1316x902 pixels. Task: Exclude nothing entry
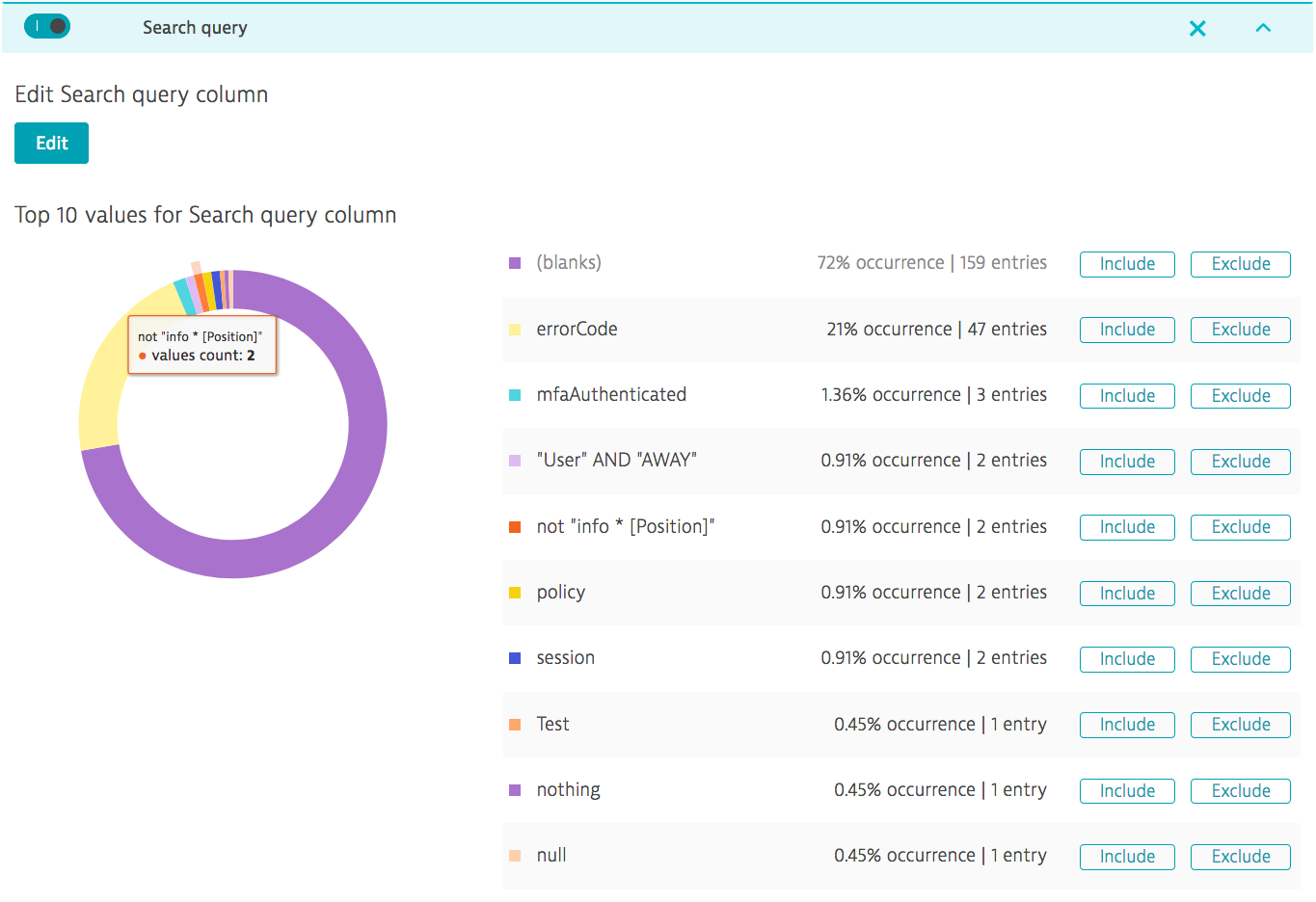pos(1241,791)
